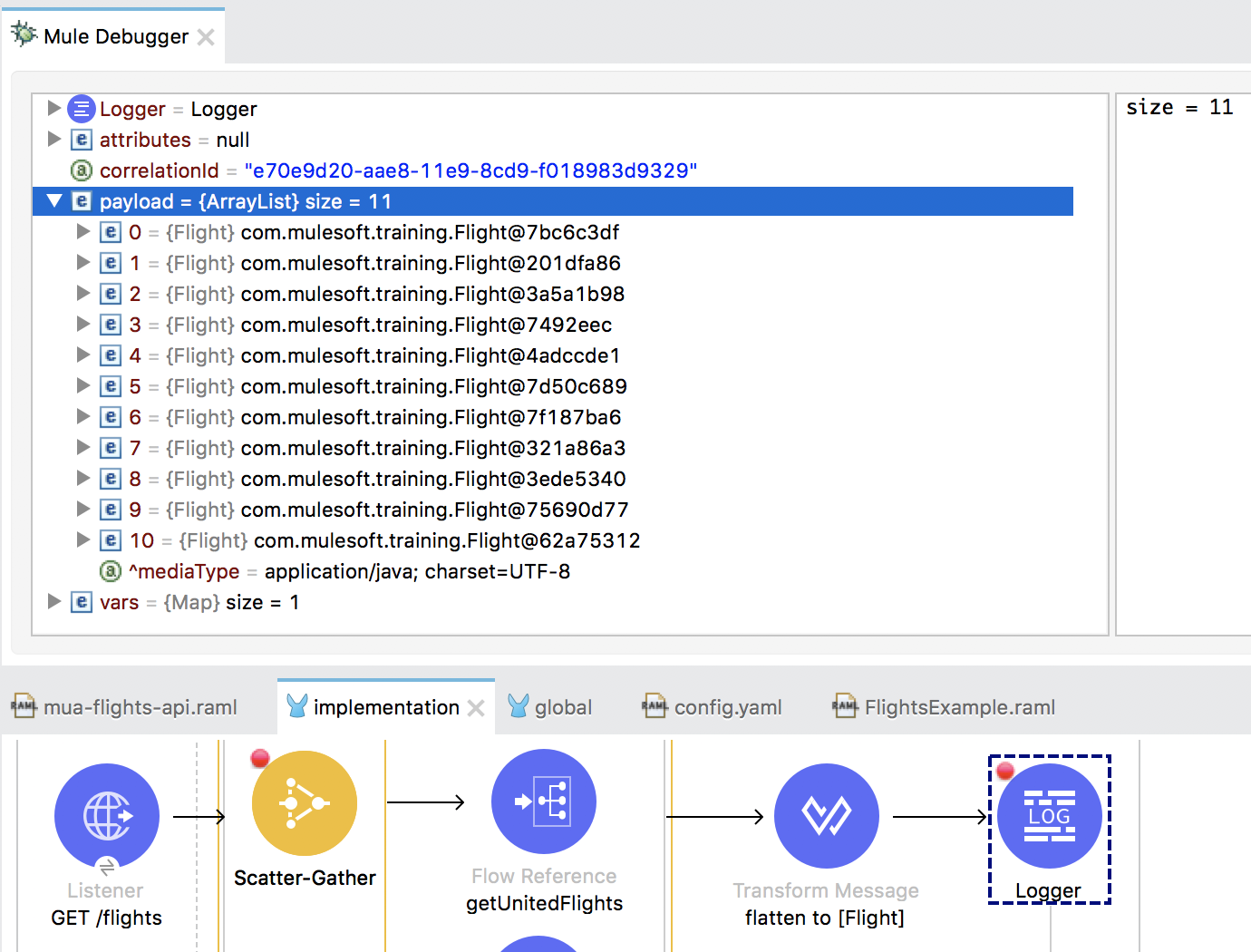Select the application/java; charset=UTF-8 value

click(417, 571)
